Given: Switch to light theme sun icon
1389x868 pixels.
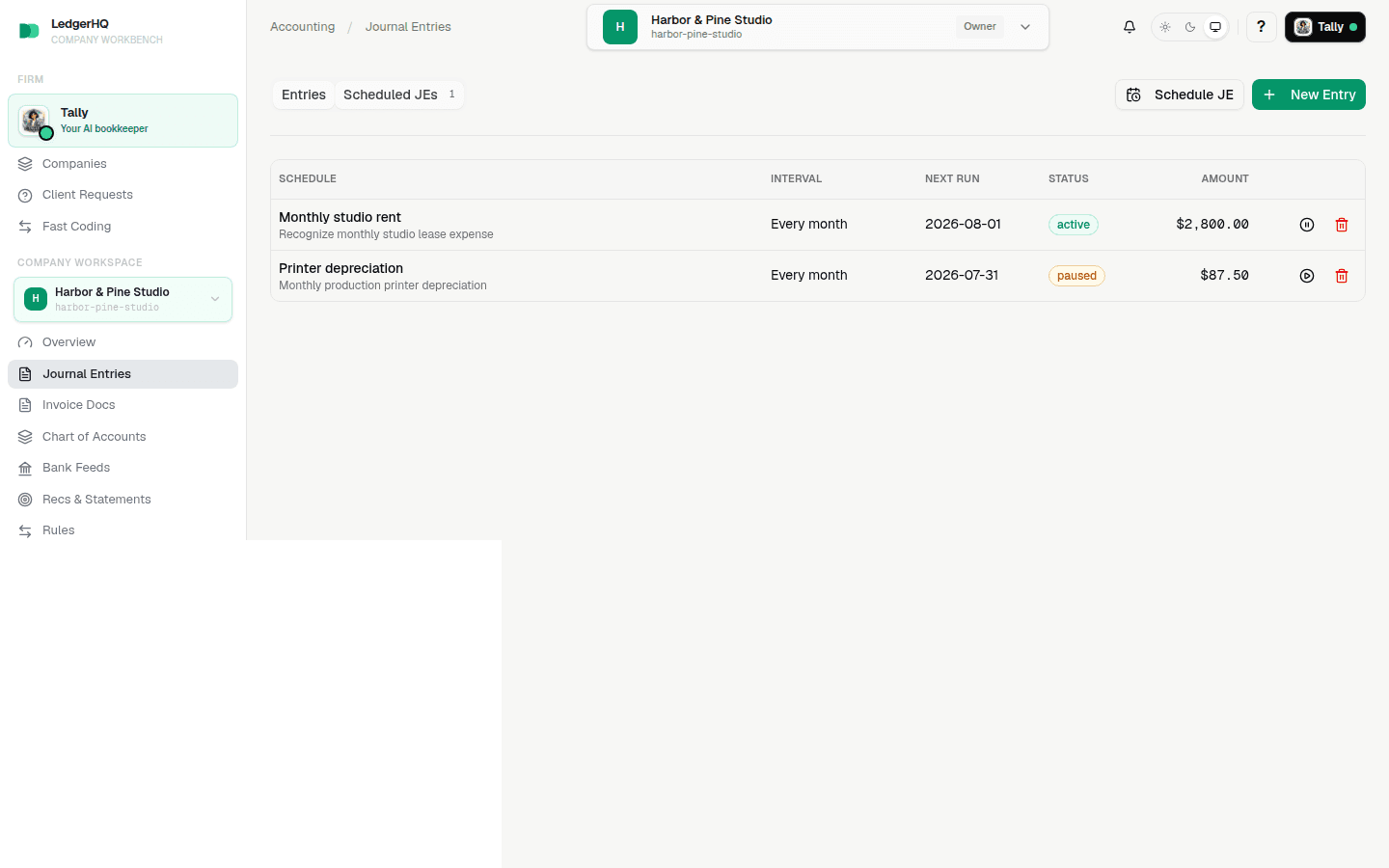Looking at the screenshot, I should tap(1165, 27).
